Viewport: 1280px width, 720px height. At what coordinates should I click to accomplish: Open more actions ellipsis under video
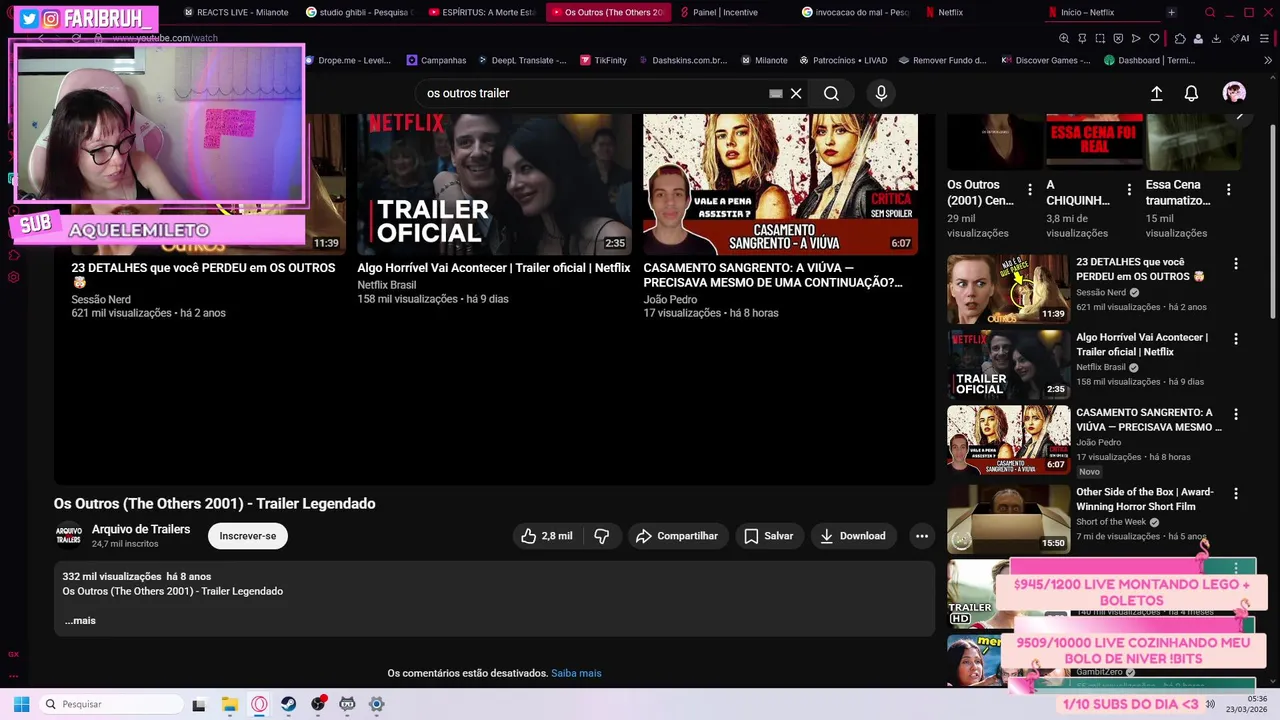coord(922,536)
